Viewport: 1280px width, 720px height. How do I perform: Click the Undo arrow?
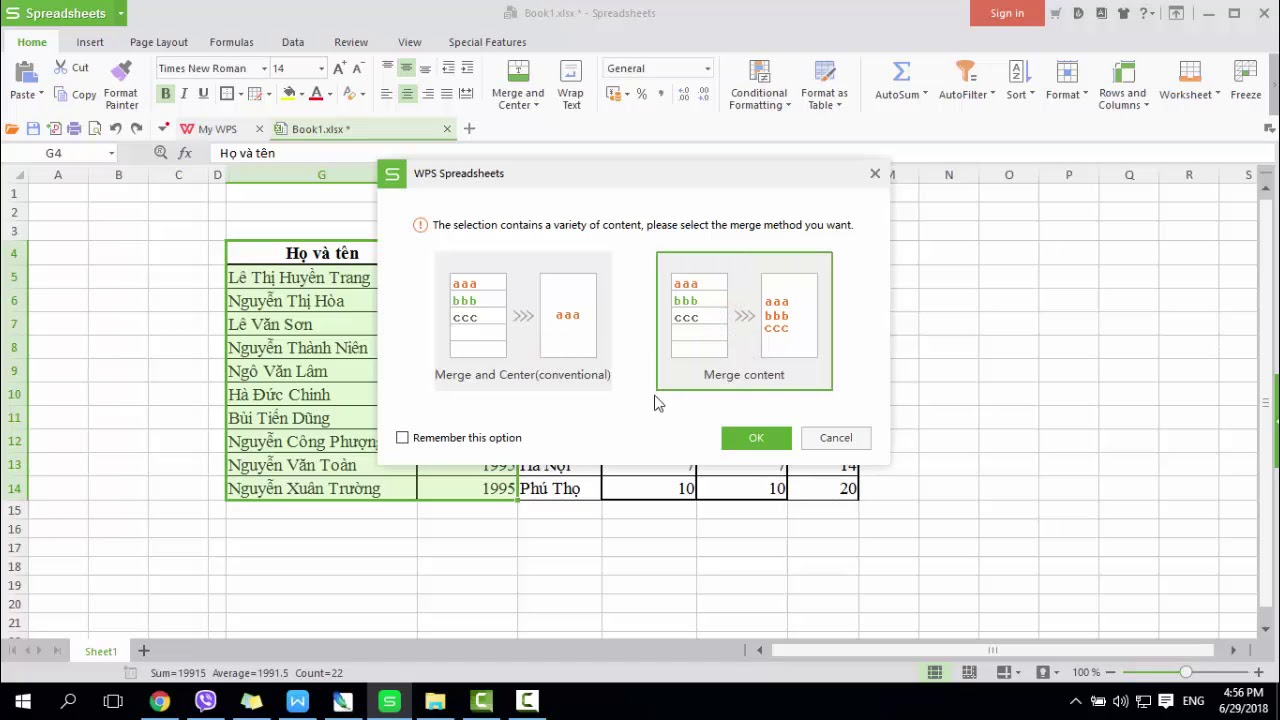115,128
